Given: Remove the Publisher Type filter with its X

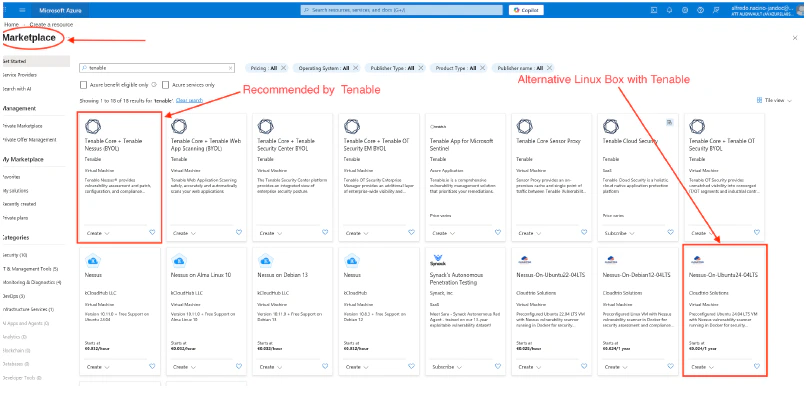Looking at the screenshot, I should 420,68.
